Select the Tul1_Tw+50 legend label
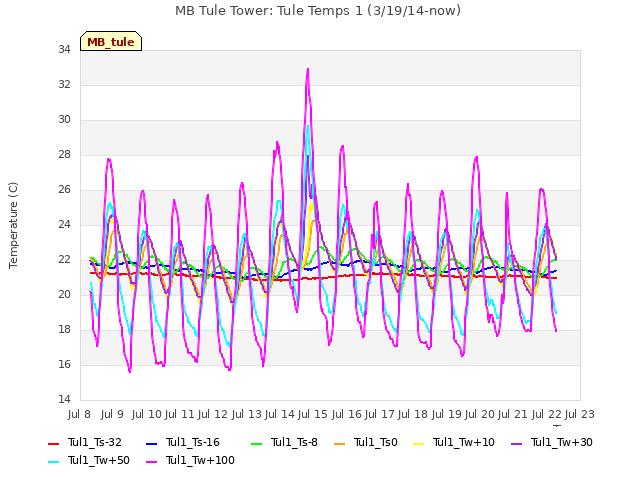640x480 pixels. pyautogui.click(x=99, y=460)
